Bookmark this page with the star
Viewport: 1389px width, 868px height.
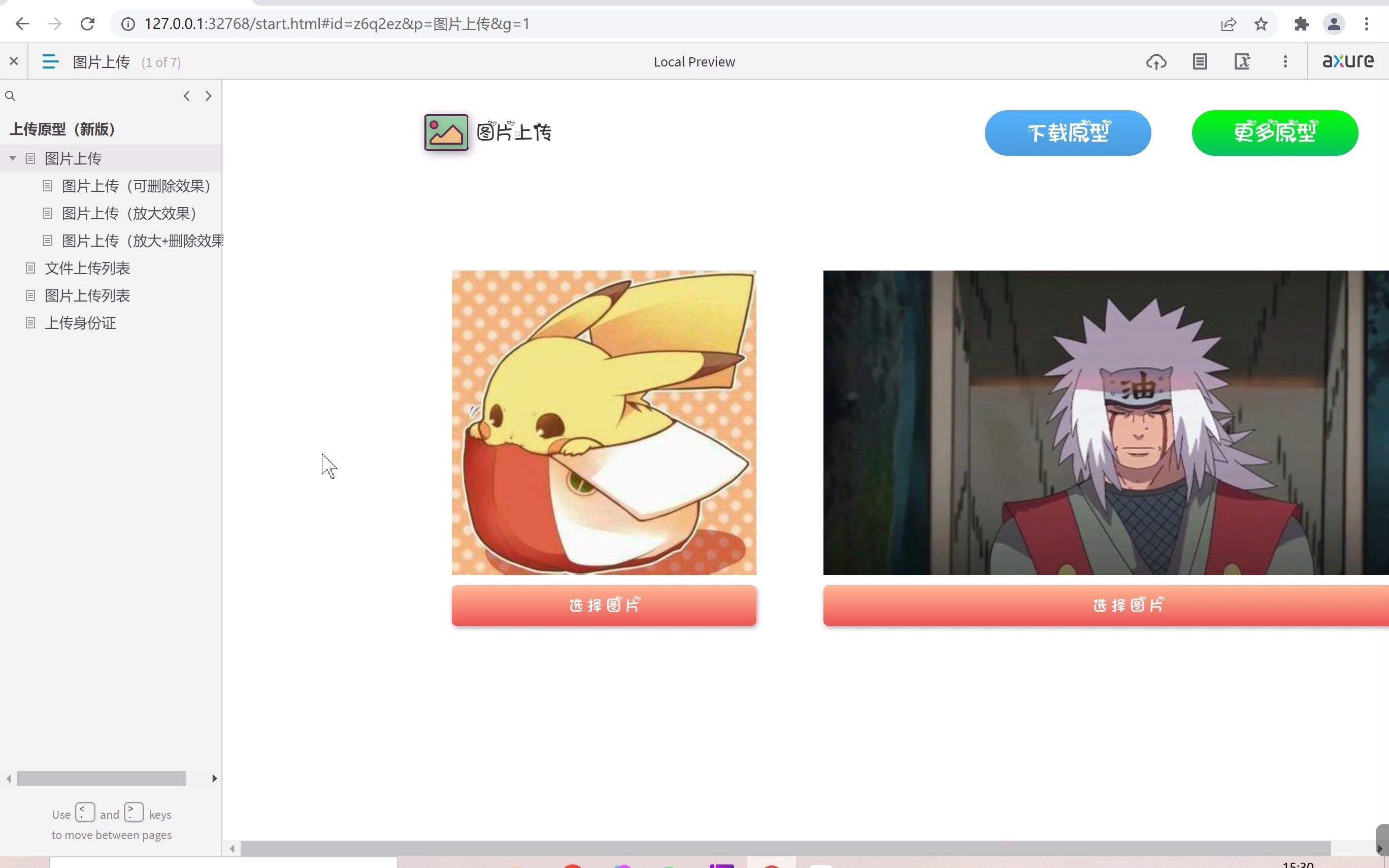[1261, 24]
